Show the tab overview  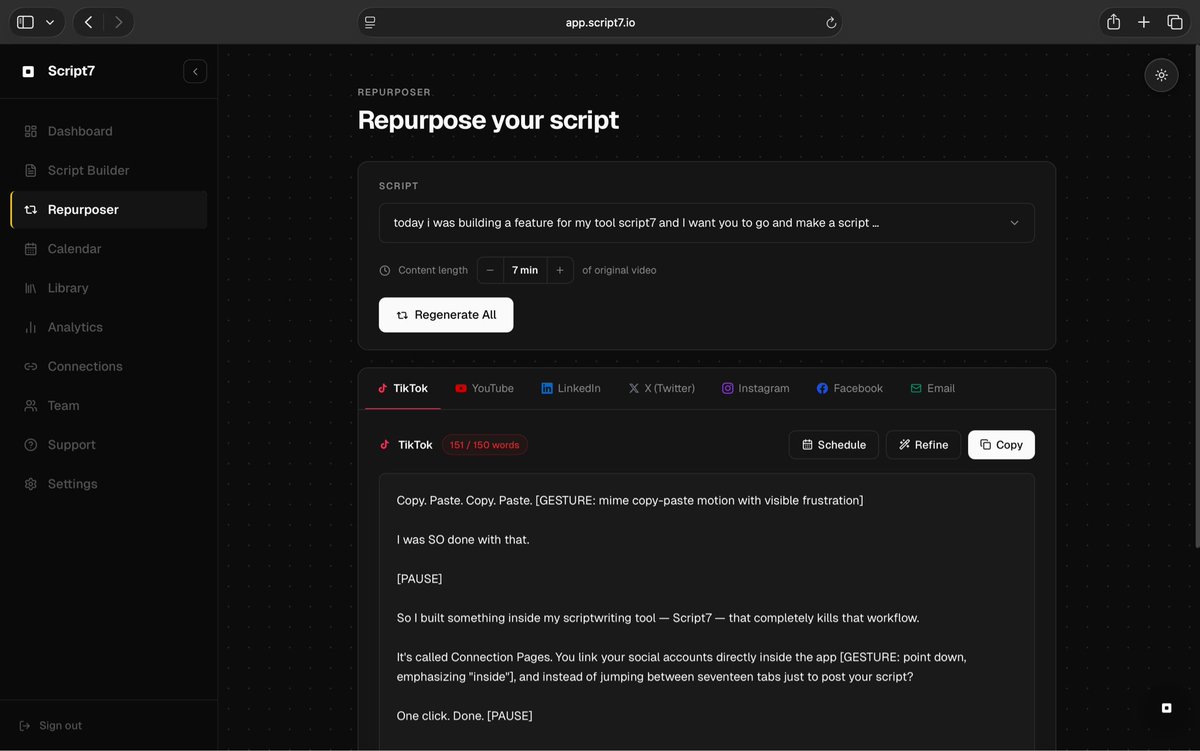click(1175, 22)
